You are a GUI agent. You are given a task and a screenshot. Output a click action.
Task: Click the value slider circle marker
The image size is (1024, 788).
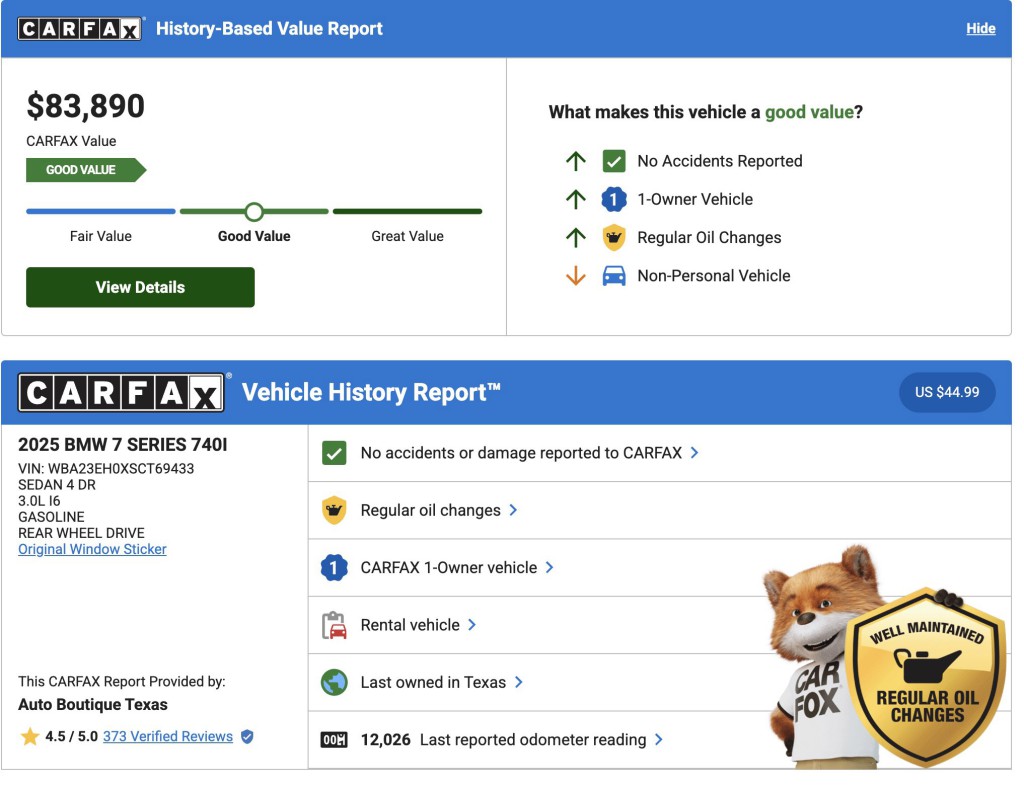254,212
